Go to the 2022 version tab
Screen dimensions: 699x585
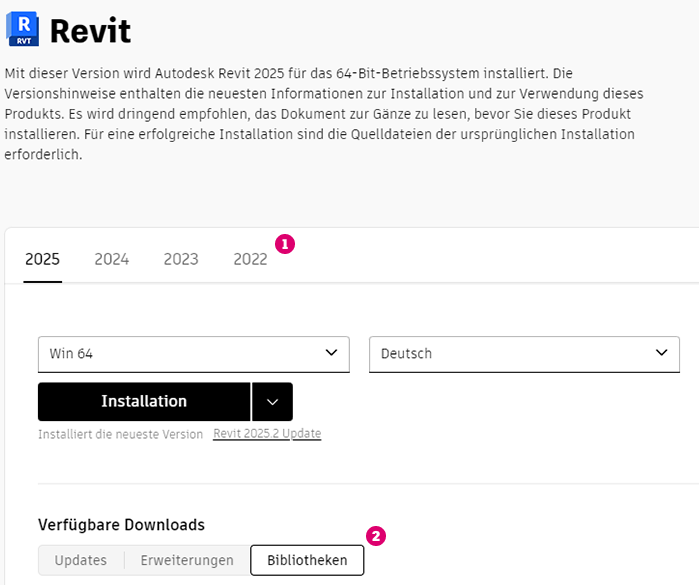[x=250, y=260]
